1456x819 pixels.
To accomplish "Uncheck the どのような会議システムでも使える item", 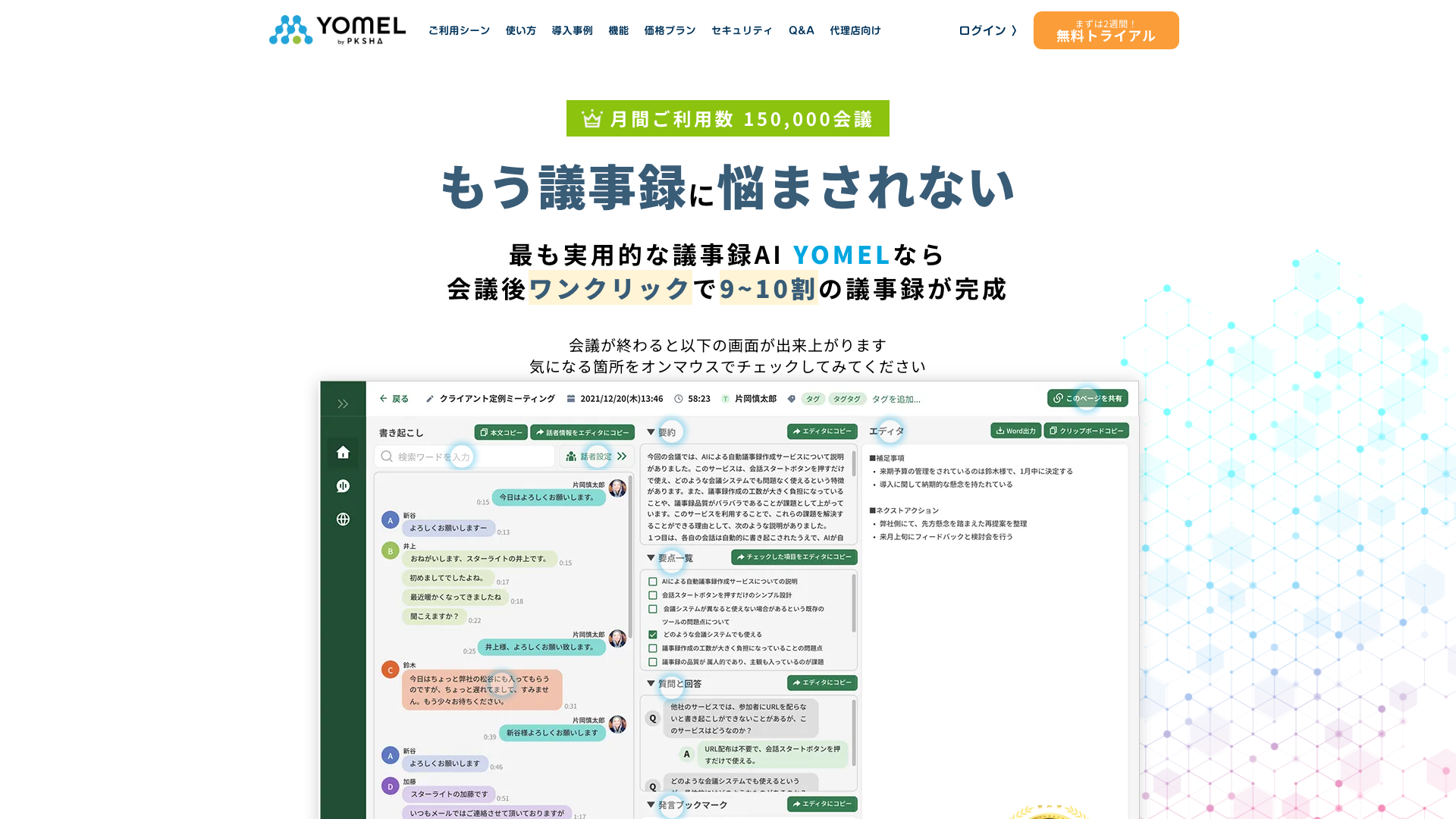I will 654,635.
